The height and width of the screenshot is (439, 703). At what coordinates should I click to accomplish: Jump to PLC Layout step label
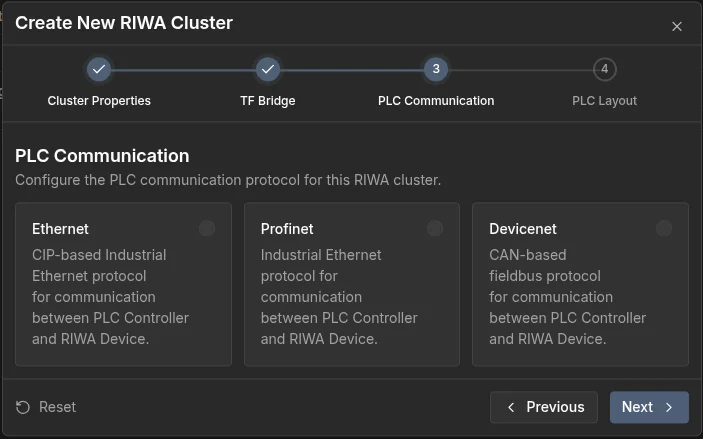coord(604,100)
